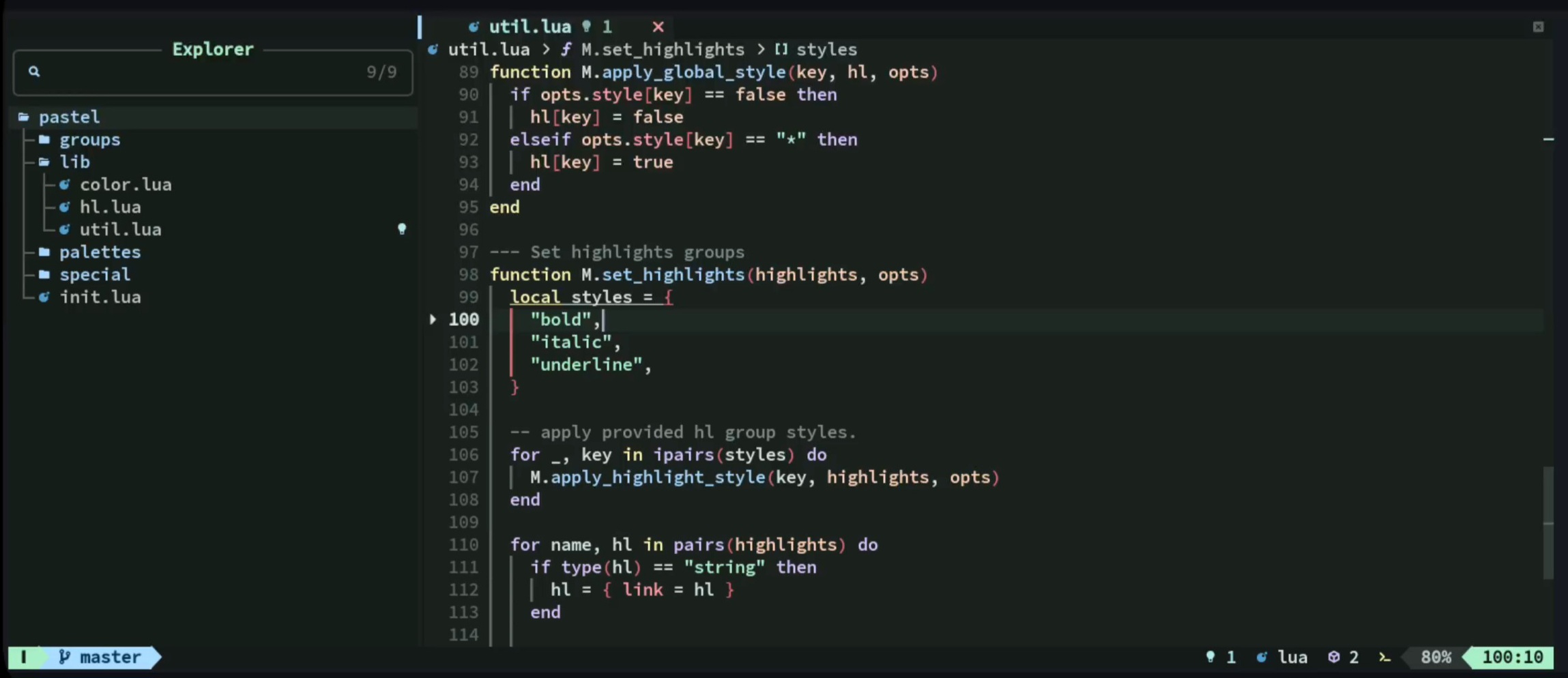The image size is (1568, 678).
Task: Click the M.set_highlights breadcrumb segment
Action: pyautogui.click(x=663, y=49)
